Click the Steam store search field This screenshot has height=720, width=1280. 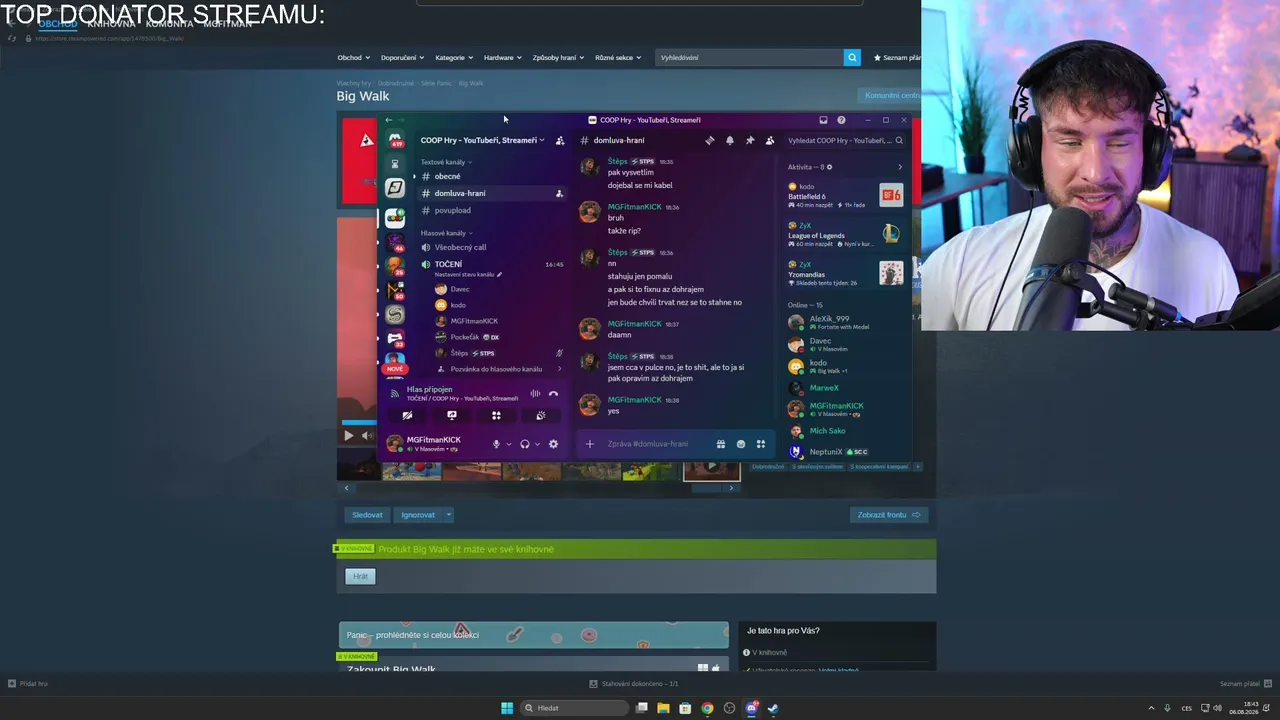tap(750, 57)
